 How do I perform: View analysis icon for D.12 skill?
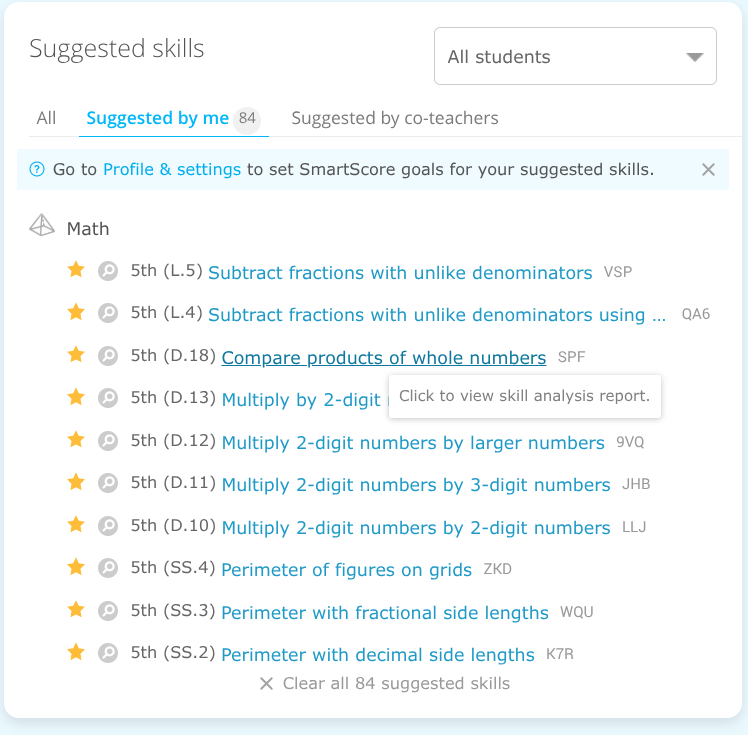(108, 441)
